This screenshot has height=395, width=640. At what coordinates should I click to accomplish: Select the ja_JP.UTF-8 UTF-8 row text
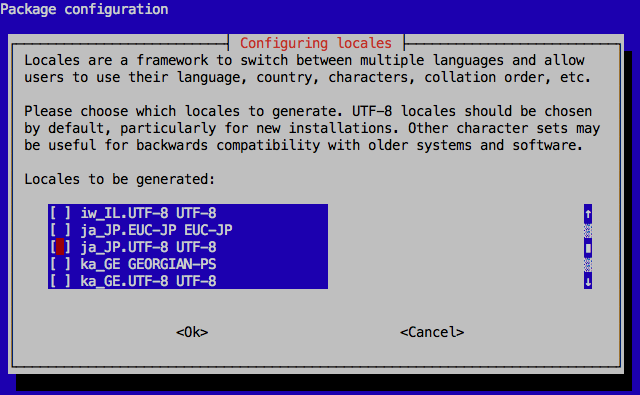click(x=148, y=247)
